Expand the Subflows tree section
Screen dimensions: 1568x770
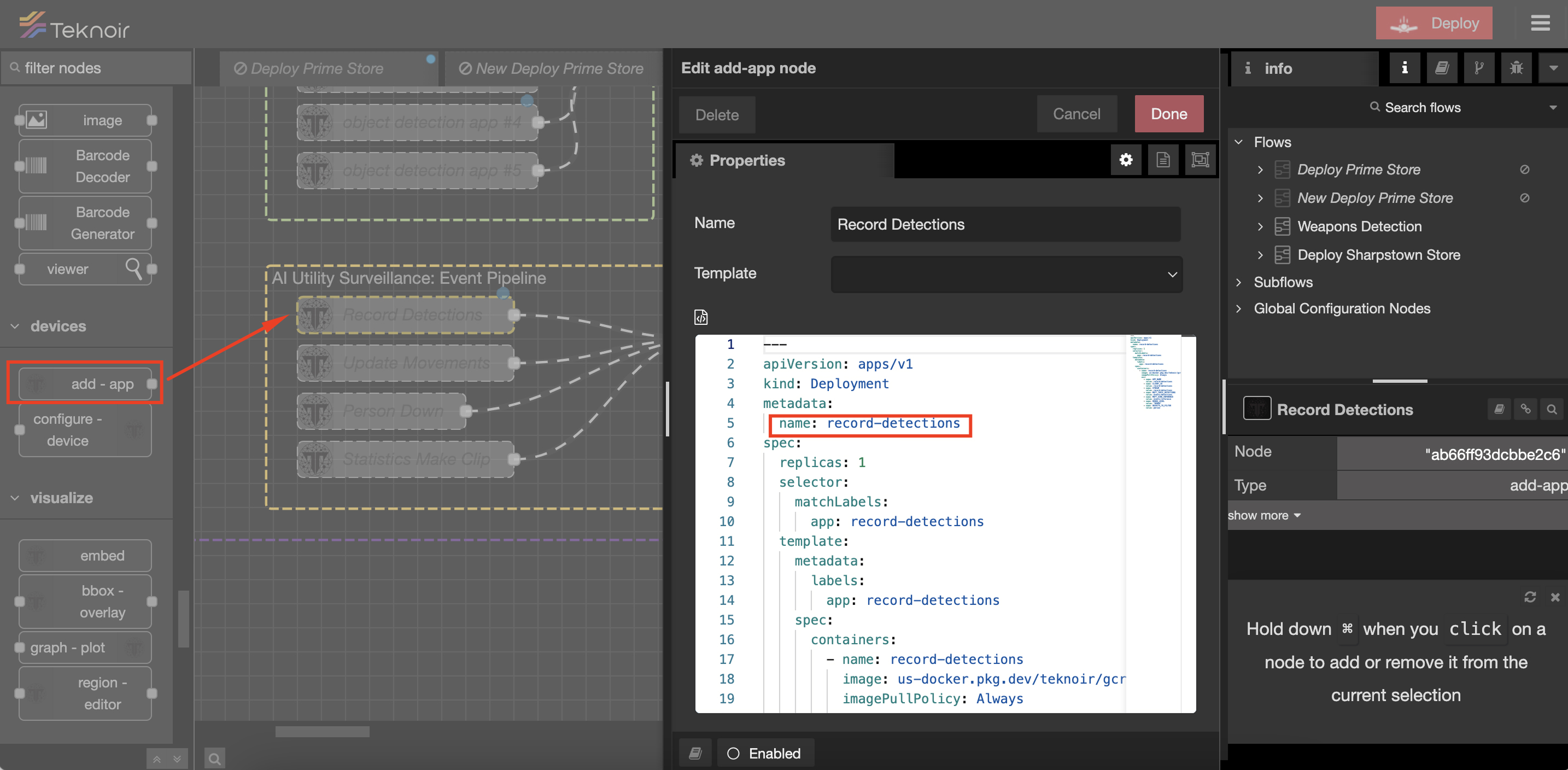1239,282
